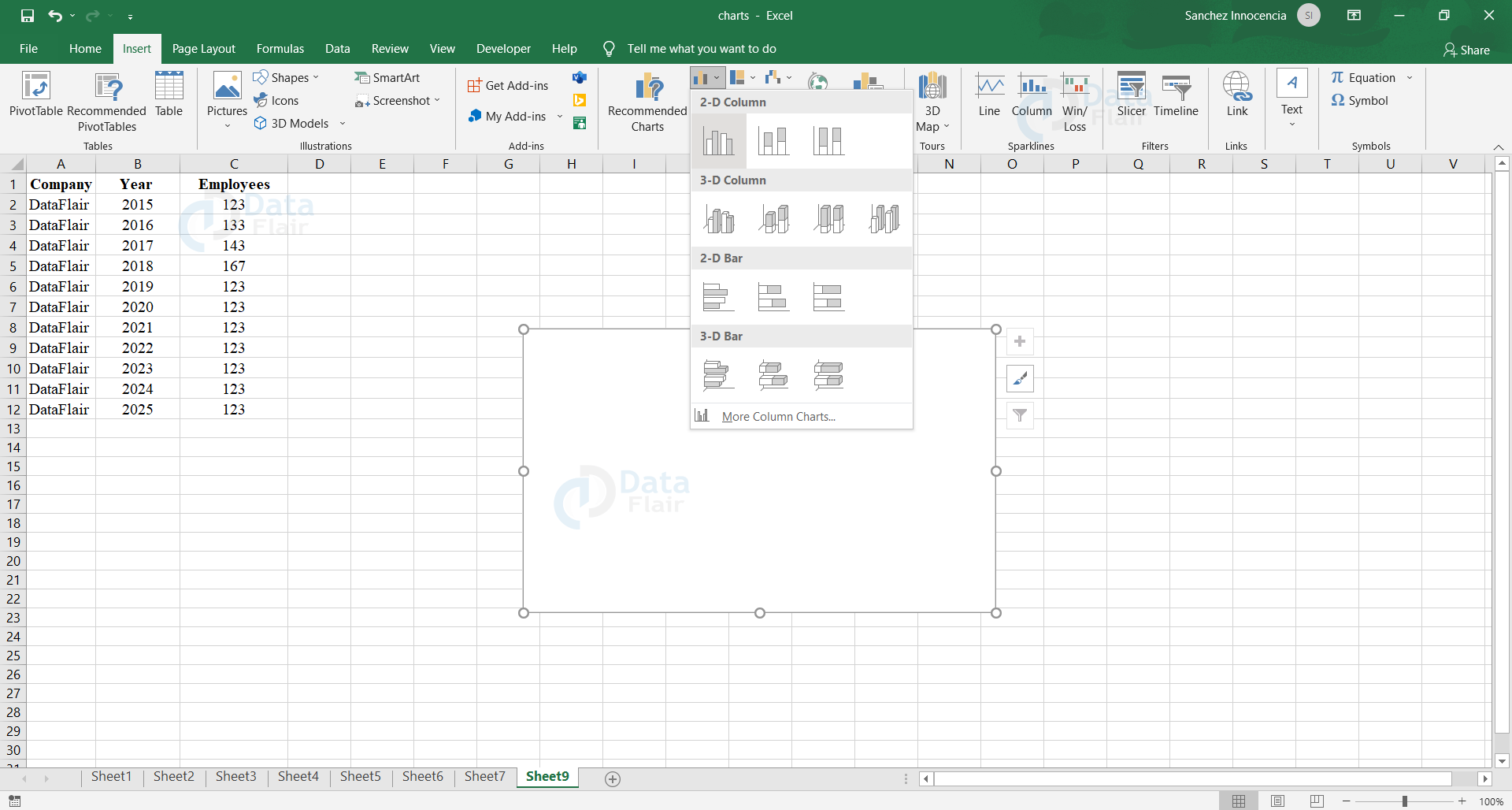Click the PivotTable icon
Screen dimensions: 1512x810
click(x=36, y=95)
